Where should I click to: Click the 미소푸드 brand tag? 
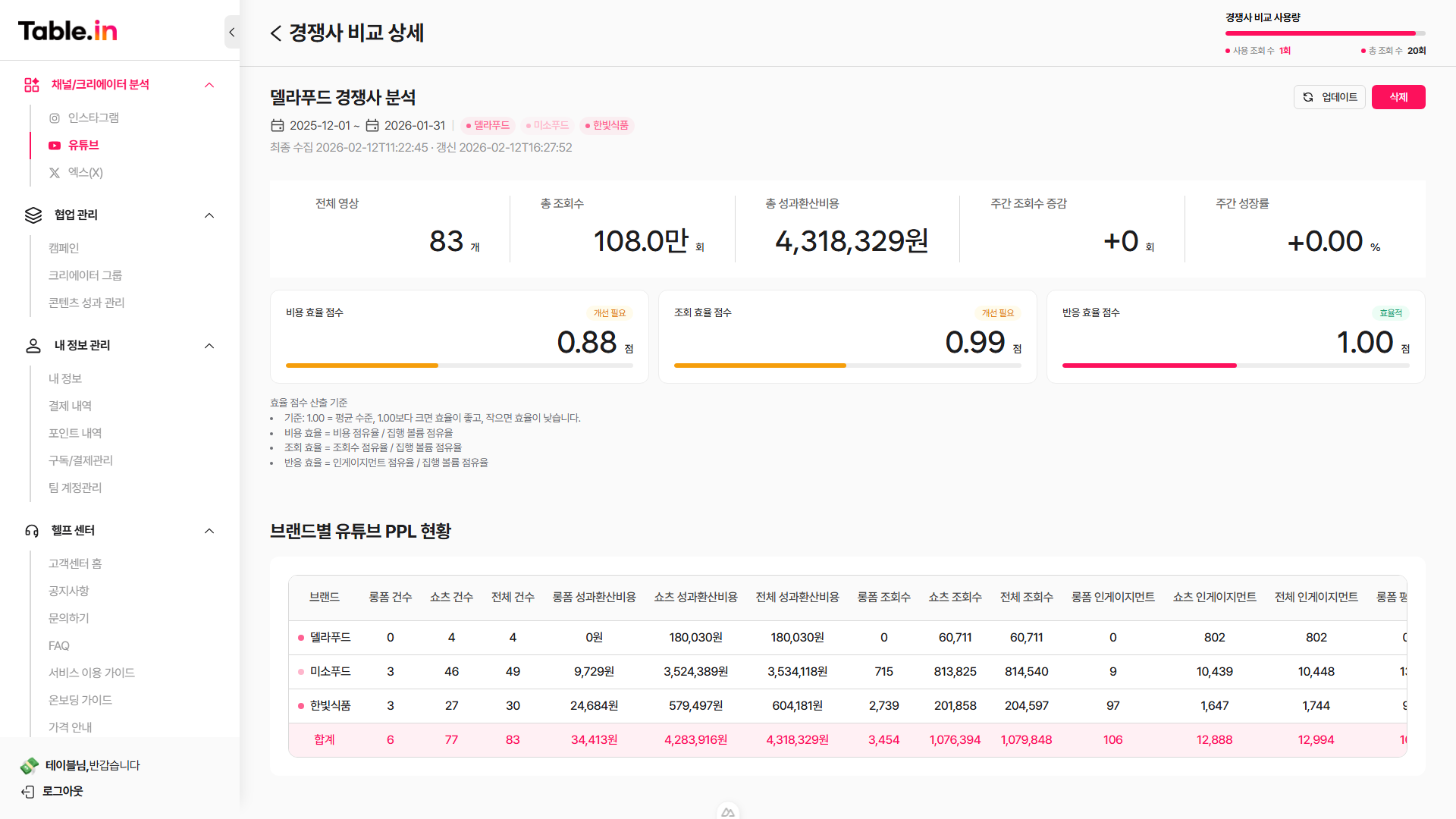[548, 126]
